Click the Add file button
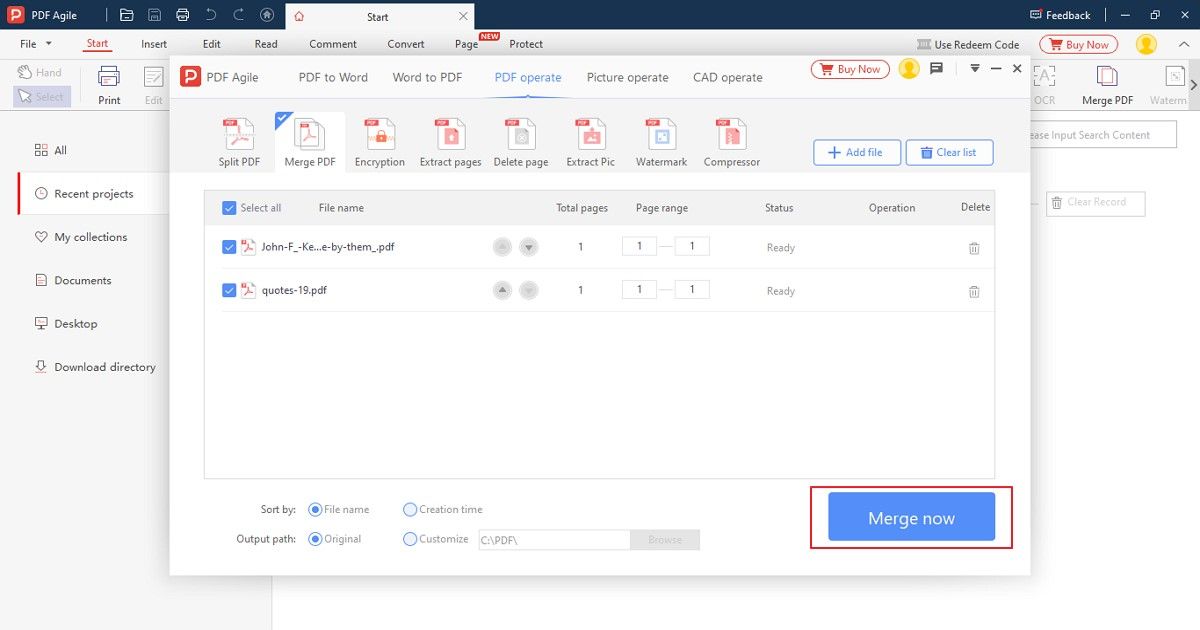1200x630 pixels. coord(857,152)
